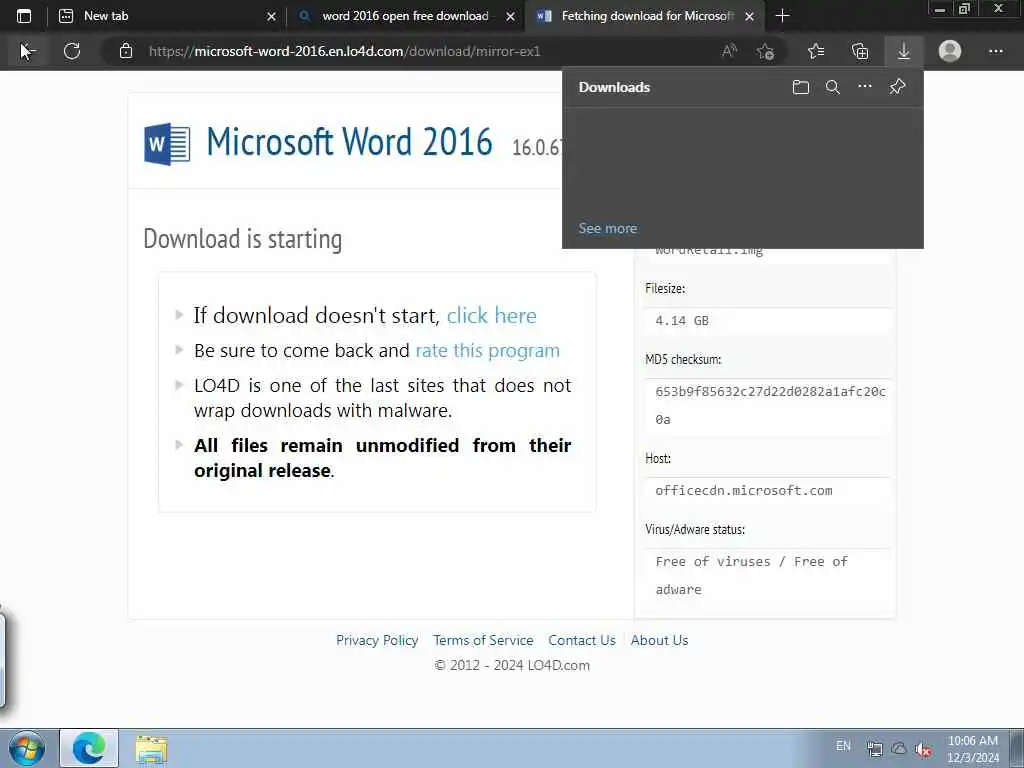This screenshot has width=1024, height=768.
Task: Click the Read aloud icon
Action: (x=729, y=51)
